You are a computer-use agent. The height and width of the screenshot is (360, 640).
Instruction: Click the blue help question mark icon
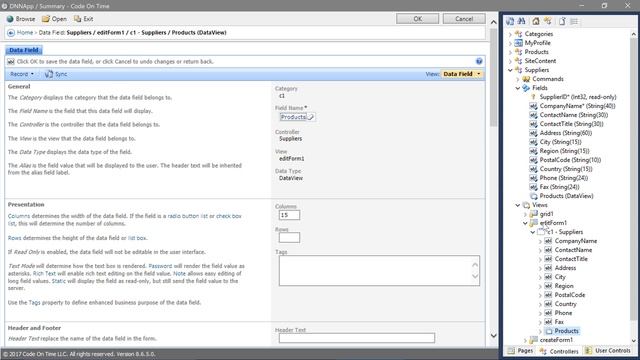[479, 61]
